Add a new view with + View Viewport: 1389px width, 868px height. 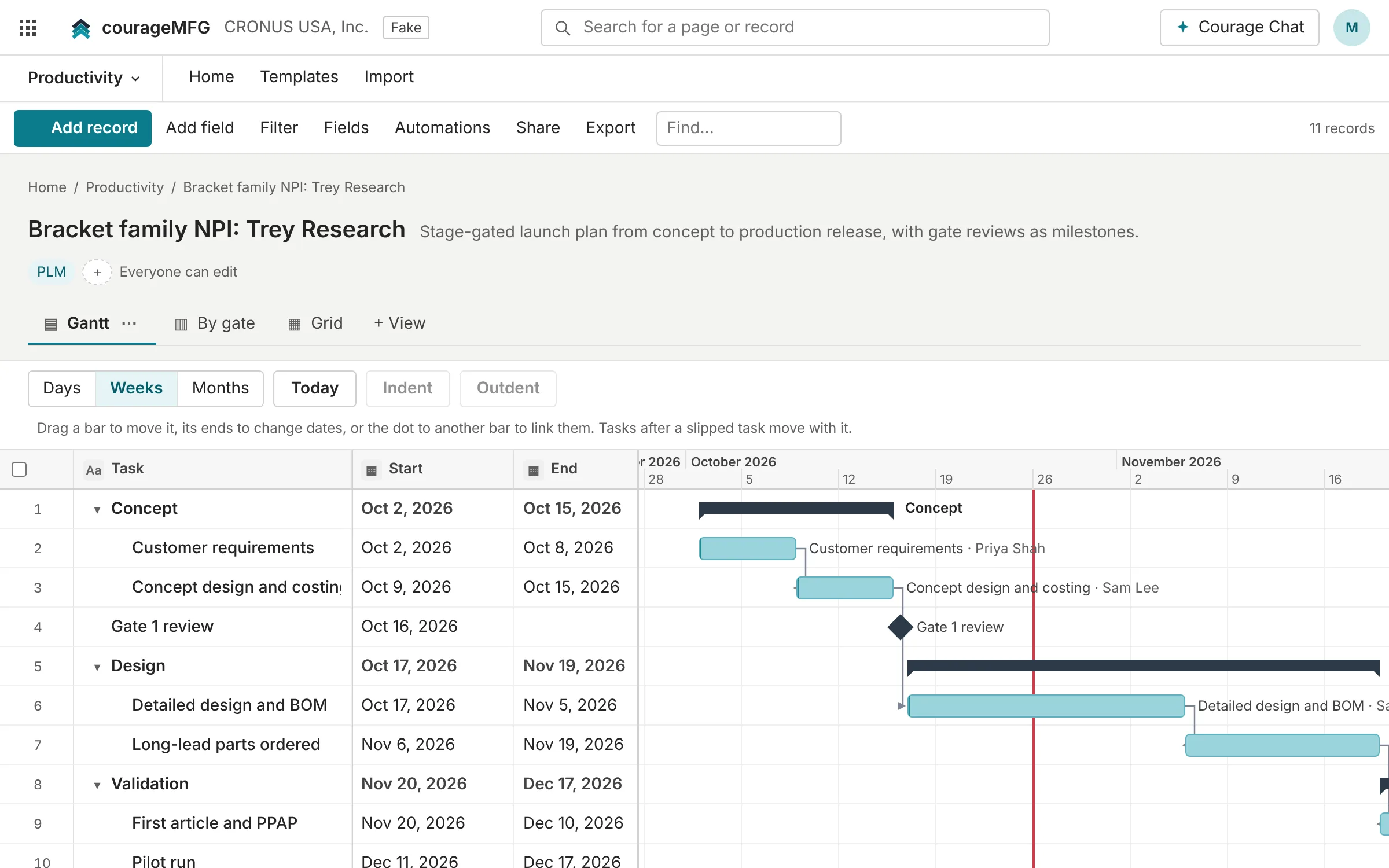pos(399,323)
